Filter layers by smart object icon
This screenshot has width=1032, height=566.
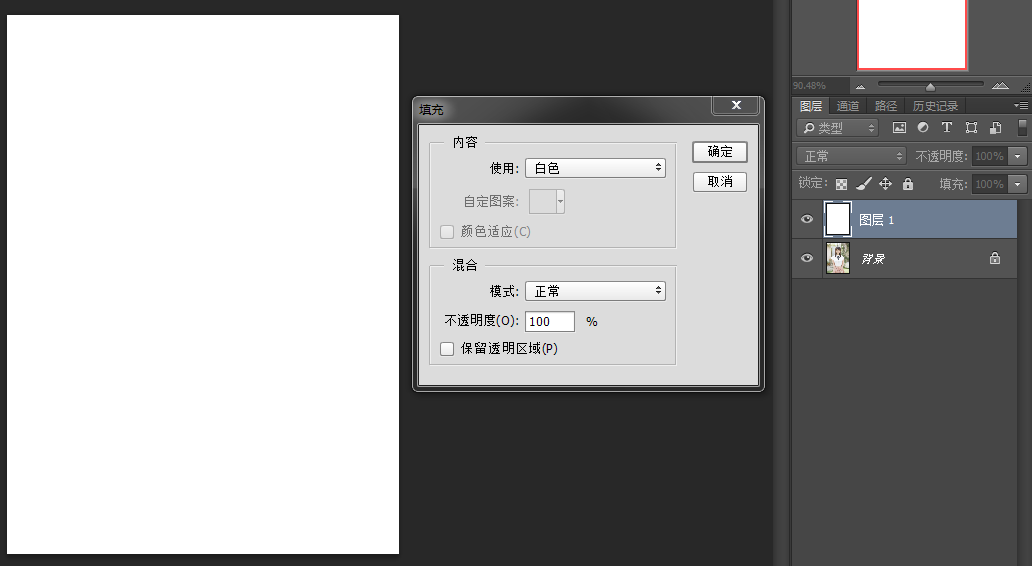[995, 128]
